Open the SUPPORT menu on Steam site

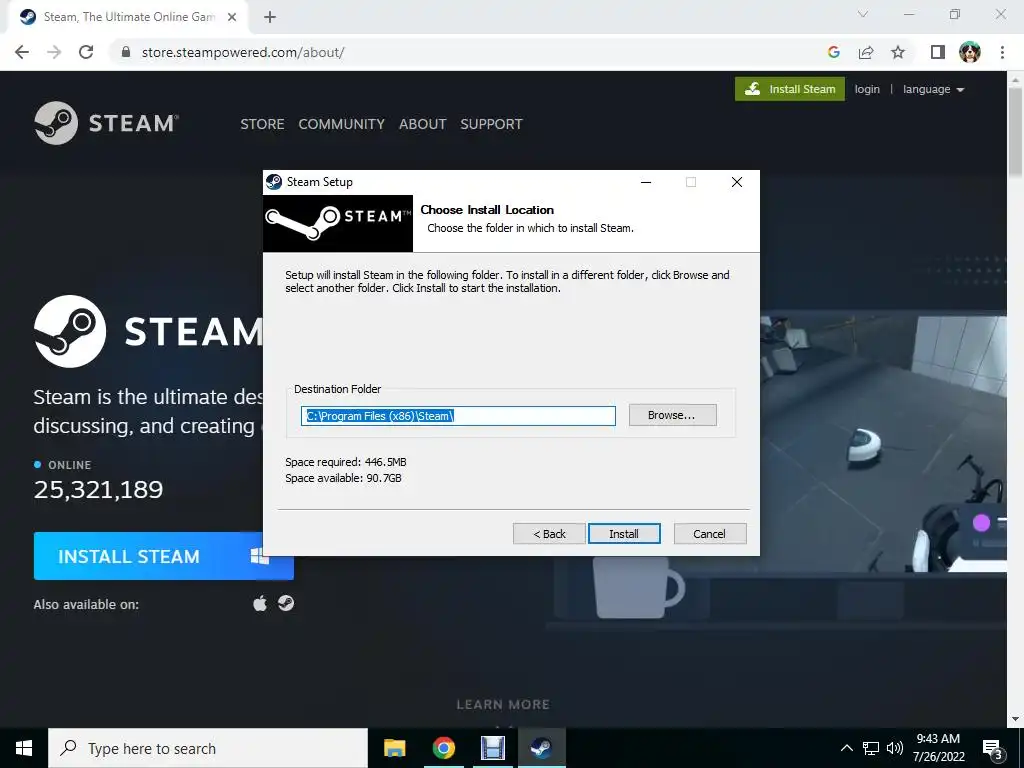point(491,124)
